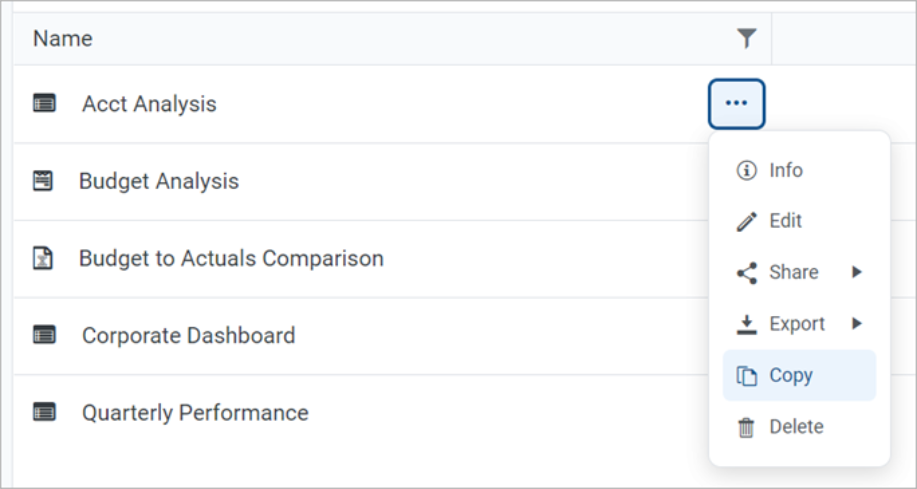Expand the Share submenu arrow

[x=857, y=272]
